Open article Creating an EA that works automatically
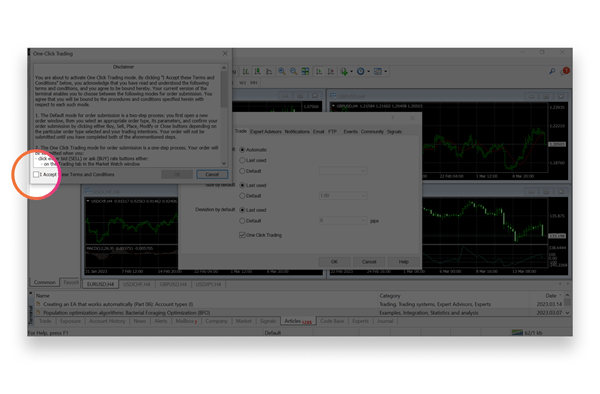The width and height of the screenshot is (600, 394). [118, 304]
